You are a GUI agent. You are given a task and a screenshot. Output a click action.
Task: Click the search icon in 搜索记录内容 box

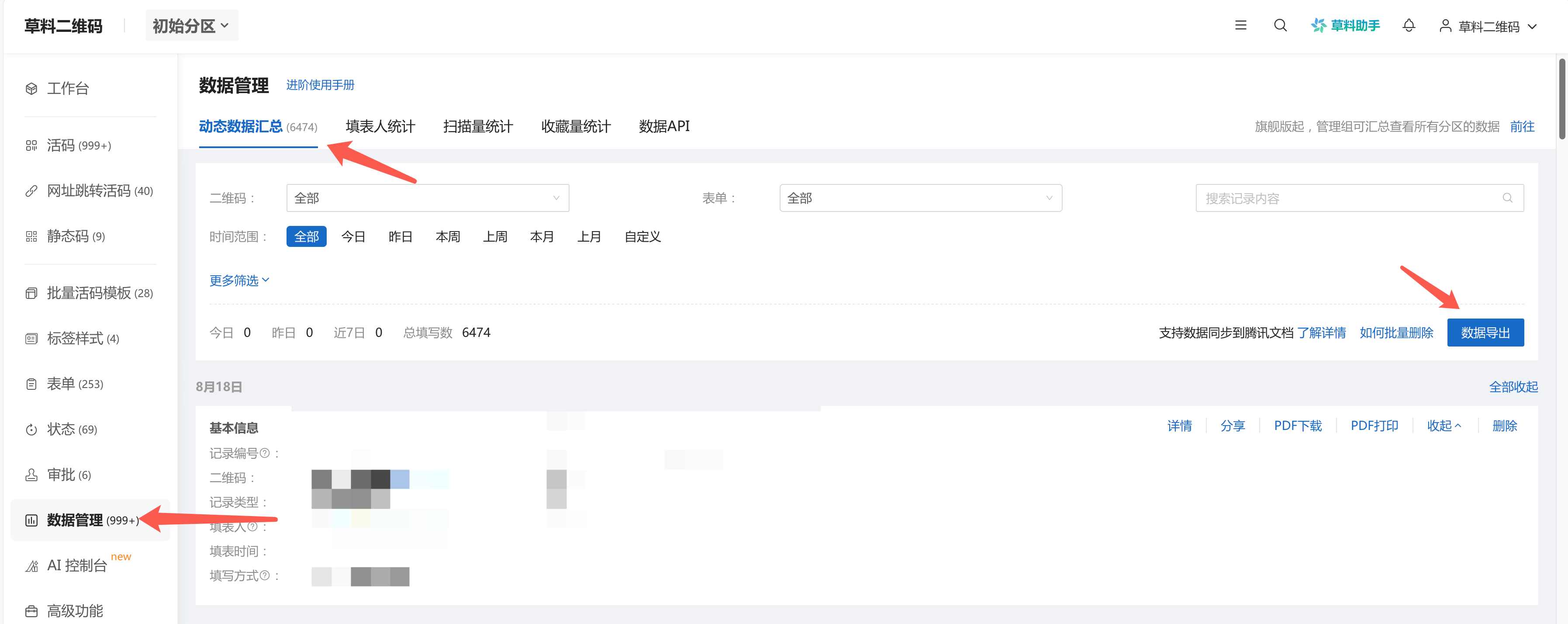[1507, 198]
